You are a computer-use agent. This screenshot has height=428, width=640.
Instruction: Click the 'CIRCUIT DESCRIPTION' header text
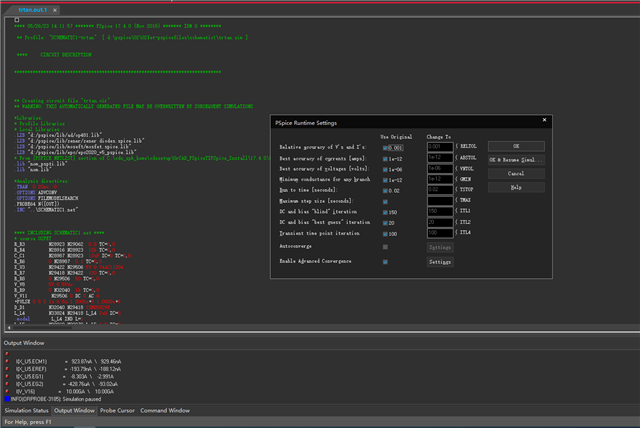(66, 55)
